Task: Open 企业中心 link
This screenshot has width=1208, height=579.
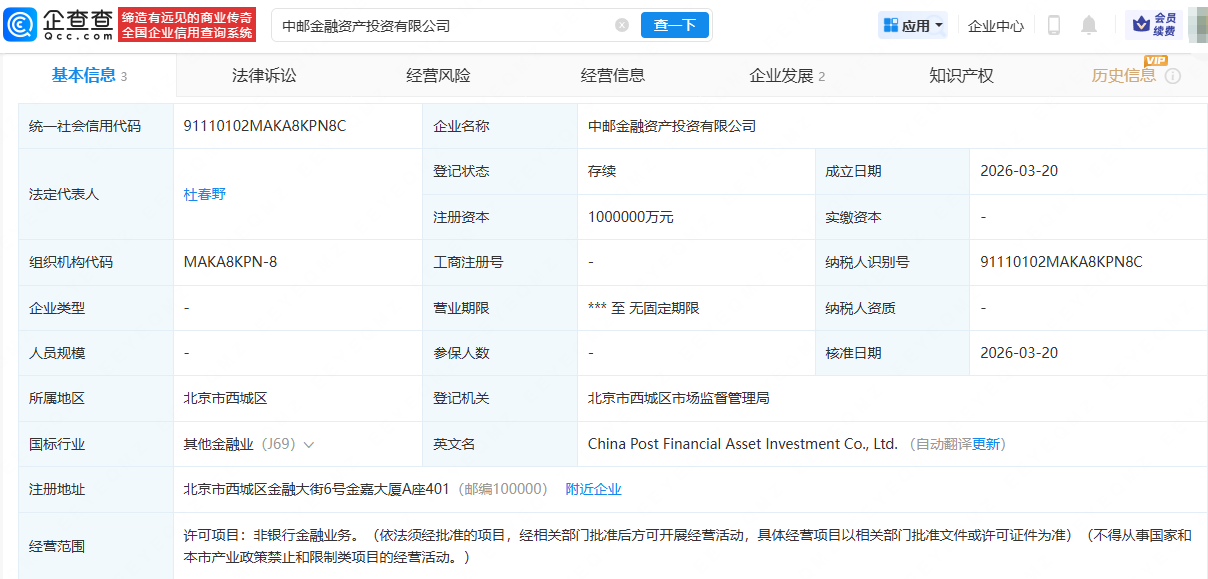Action: tap(996, 26)
